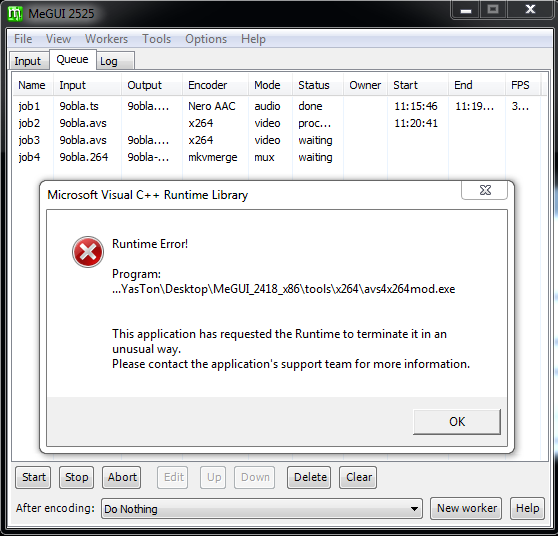The width and height of the screenshot is (558, 536).
Task: Click the Start button for the queue
Action: pyautogui.click(x=33, y=477)
